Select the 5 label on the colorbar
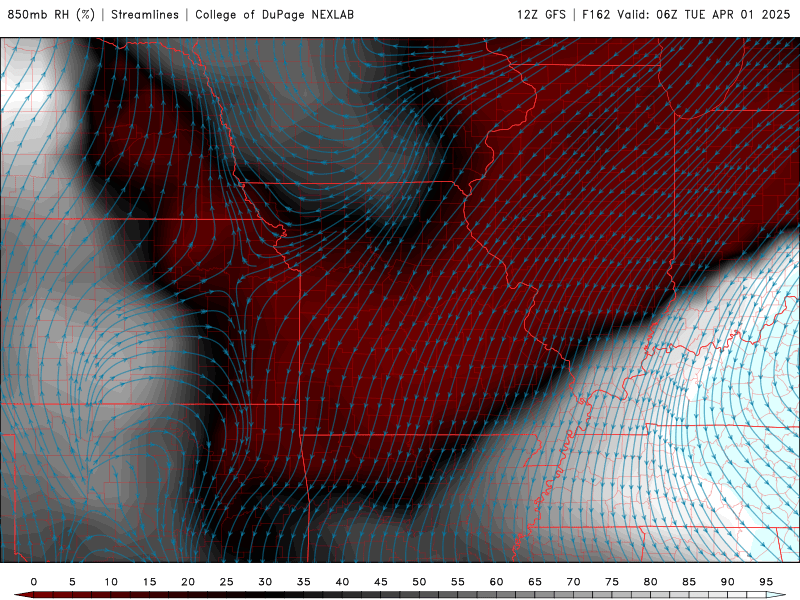The height and width of the screenshot is (600, 800). click(x=72, y=582)
